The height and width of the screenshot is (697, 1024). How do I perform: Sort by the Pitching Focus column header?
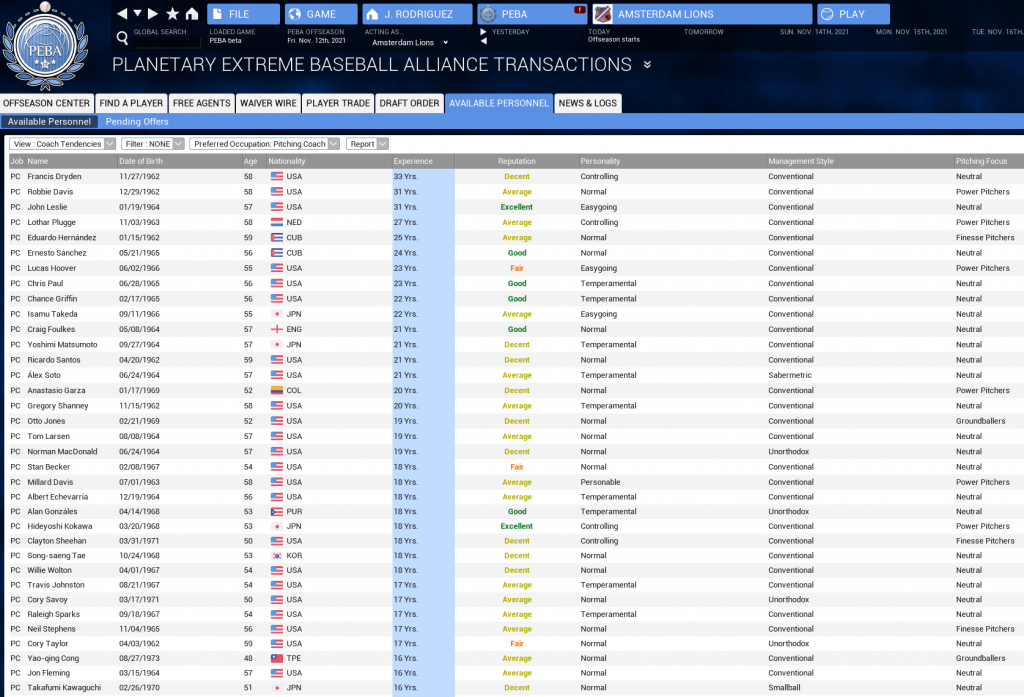pyautogui.click(x=989, y=161)
